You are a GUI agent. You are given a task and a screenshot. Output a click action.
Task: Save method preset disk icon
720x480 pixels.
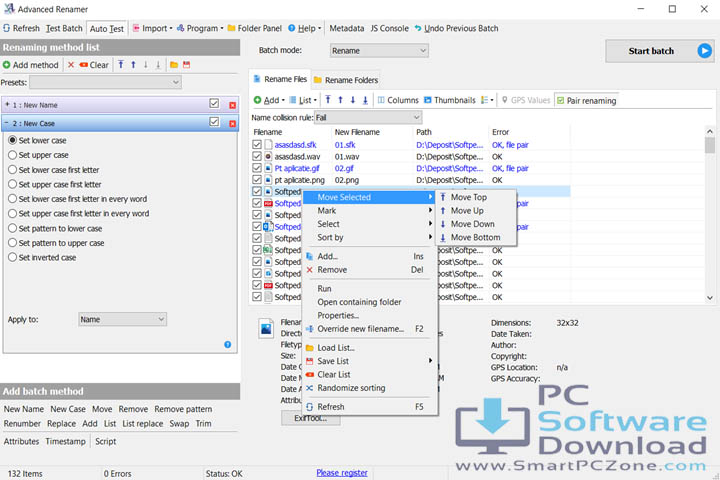click(186, 65)
